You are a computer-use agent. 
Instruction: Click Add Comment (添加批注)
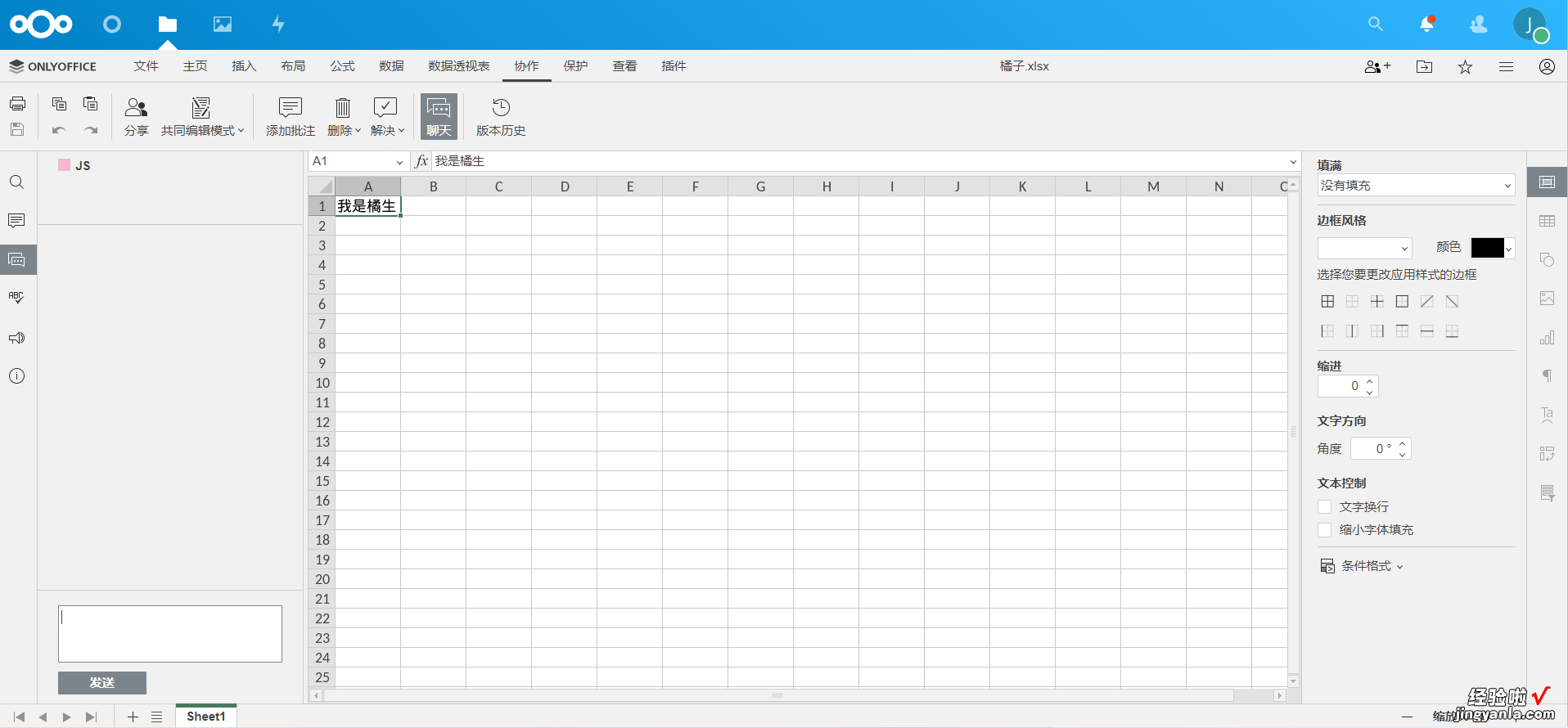(x=291, y=117)
